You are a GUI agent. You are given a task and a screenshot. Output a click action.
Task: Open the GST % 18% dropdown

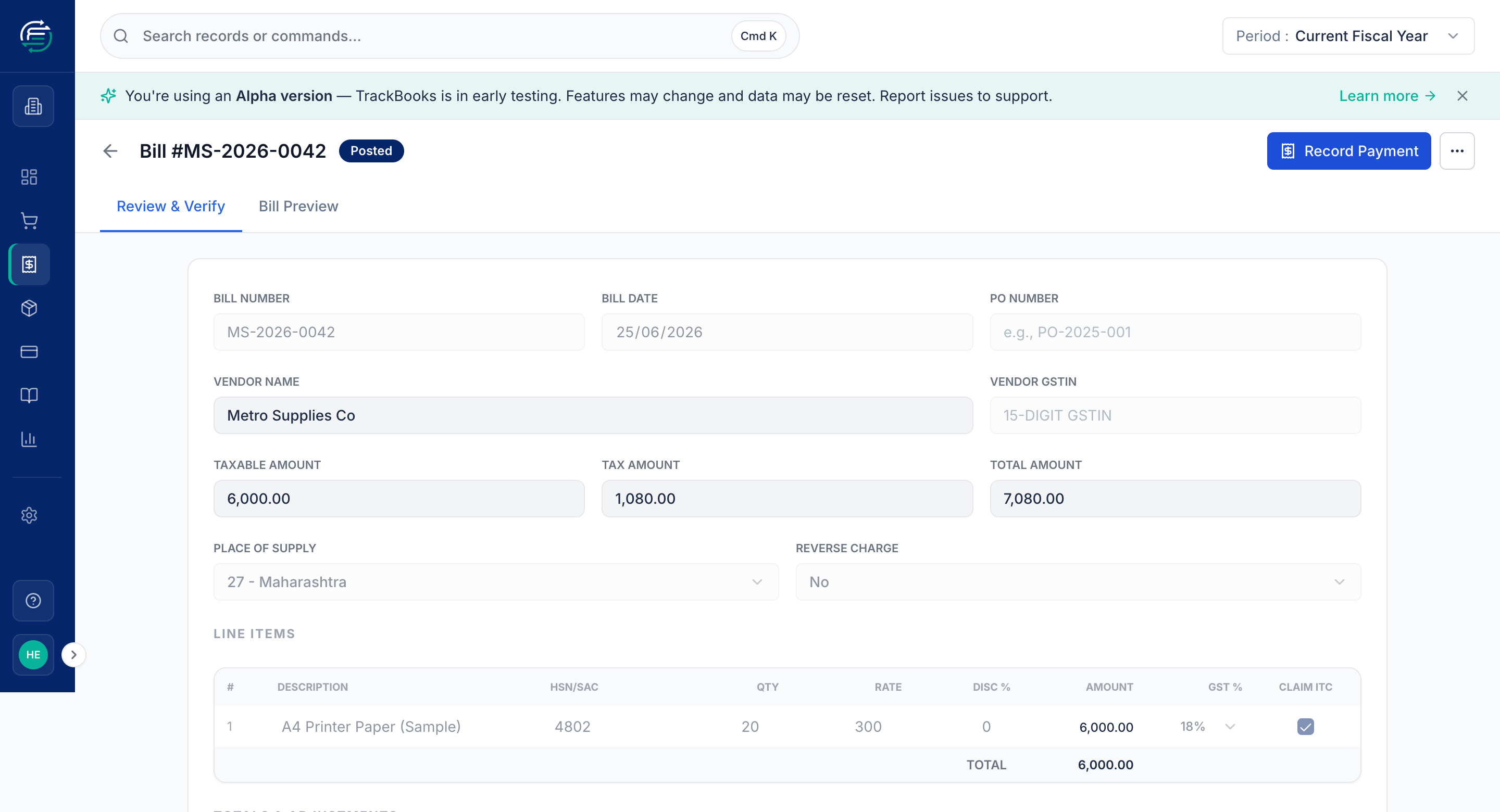coord(1208,727)
